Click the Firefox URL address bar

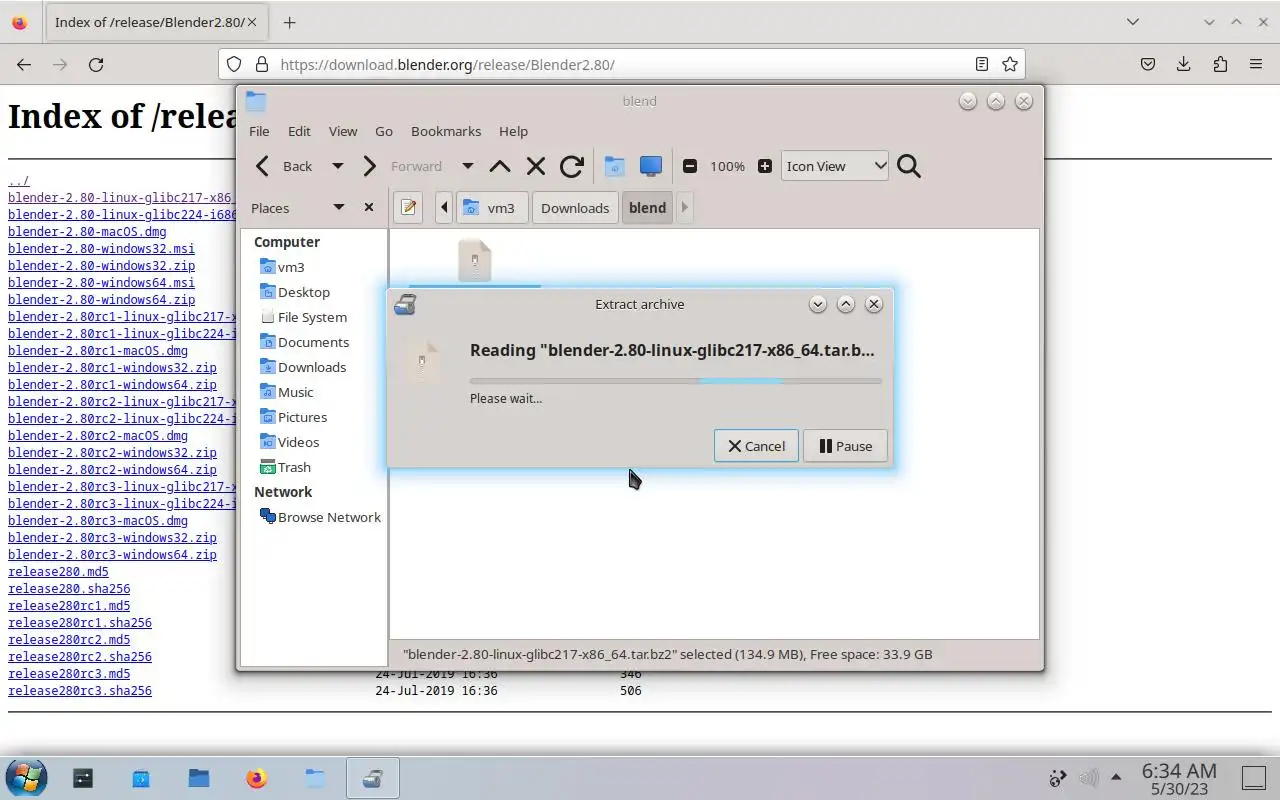pos(620,64)
